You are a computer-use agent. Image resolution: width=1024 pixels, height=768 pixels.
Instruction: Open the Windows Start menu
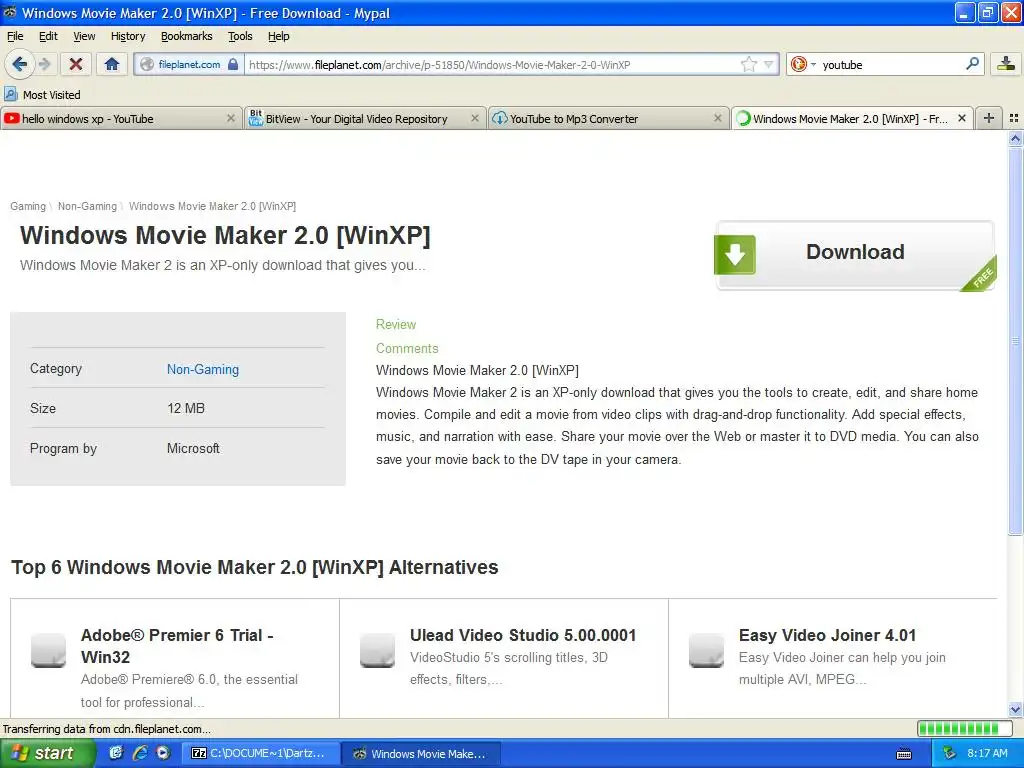tap(47, 753)
